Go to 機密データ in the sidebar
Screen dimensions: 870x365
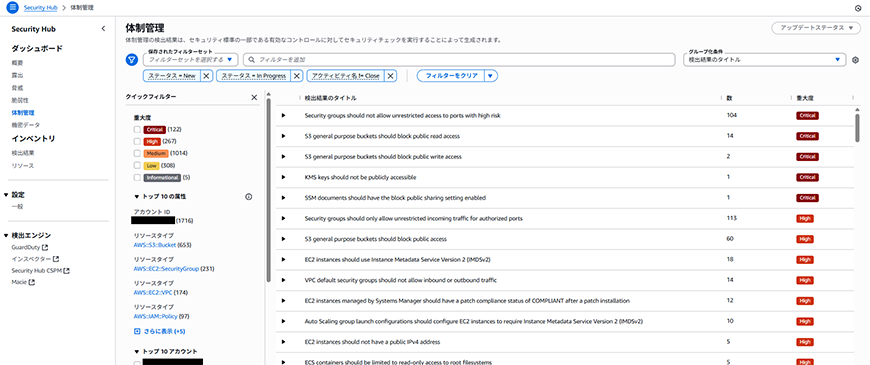pos(26,125)
